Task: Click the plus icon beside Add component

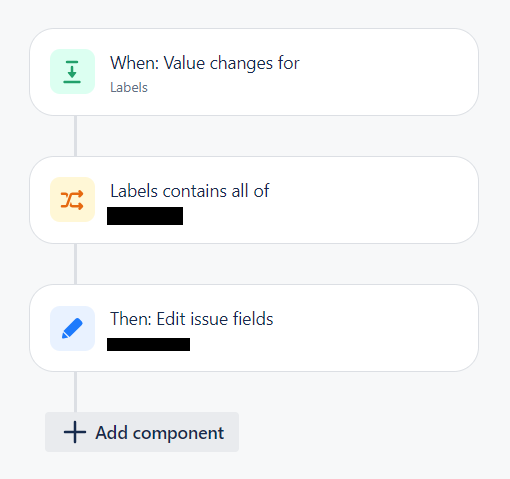Action: 75,432
